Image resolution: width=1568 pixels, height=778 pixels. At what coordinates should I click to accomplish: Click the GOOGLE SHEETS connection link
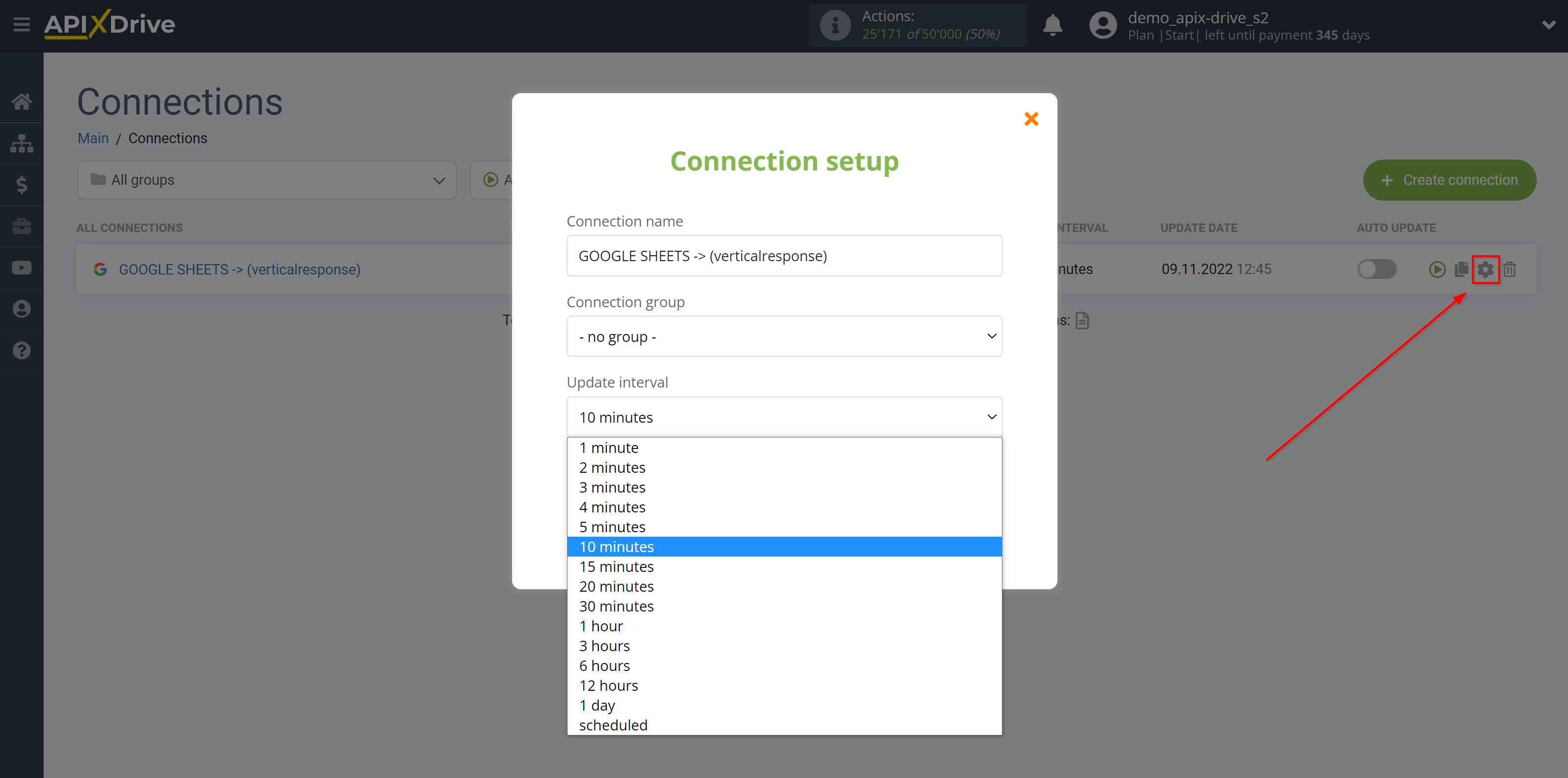point(238,269)
